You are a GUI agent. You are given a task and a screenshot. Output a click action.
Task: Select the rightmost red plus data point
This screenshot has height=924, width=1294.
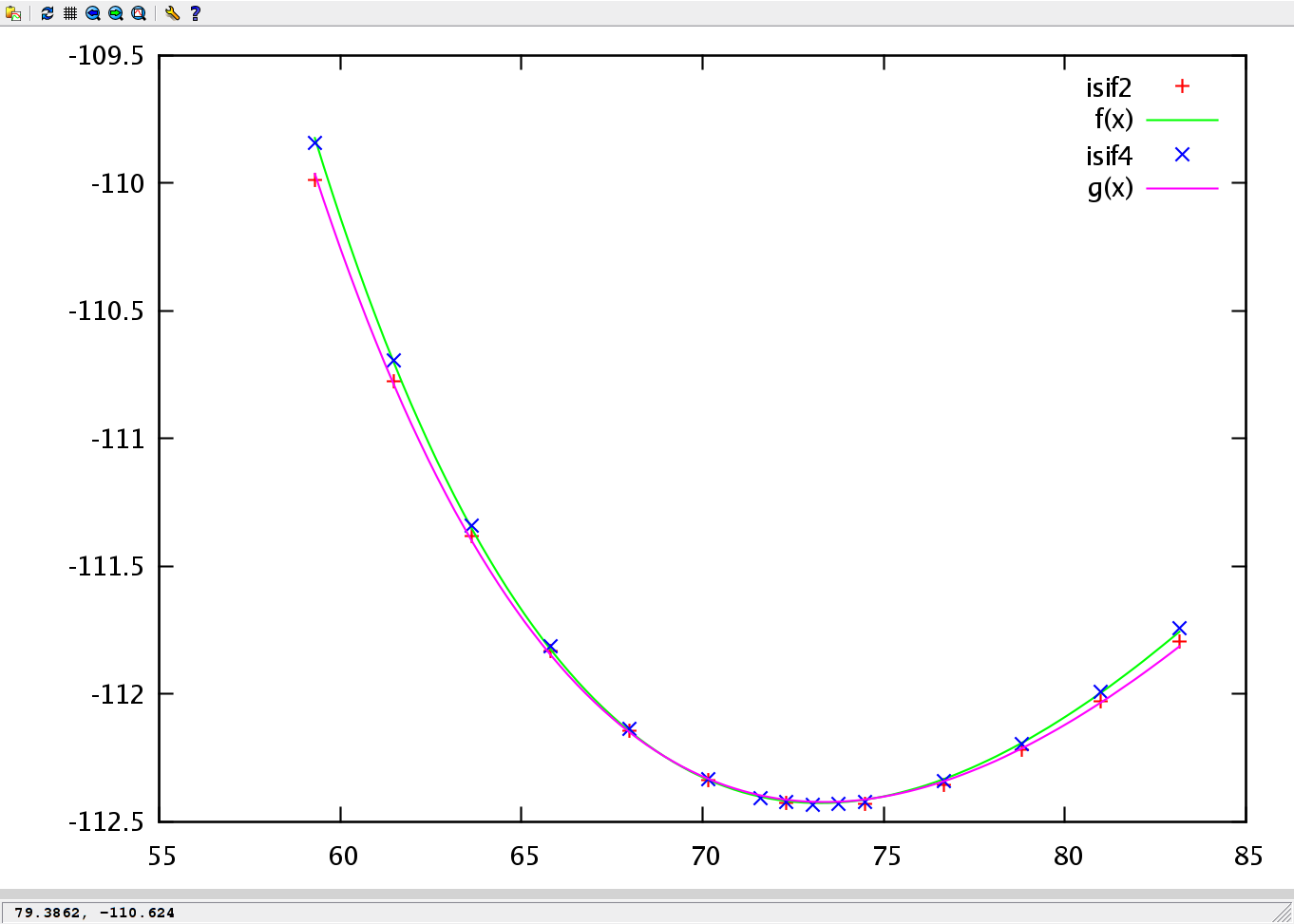click(1179, 642)
